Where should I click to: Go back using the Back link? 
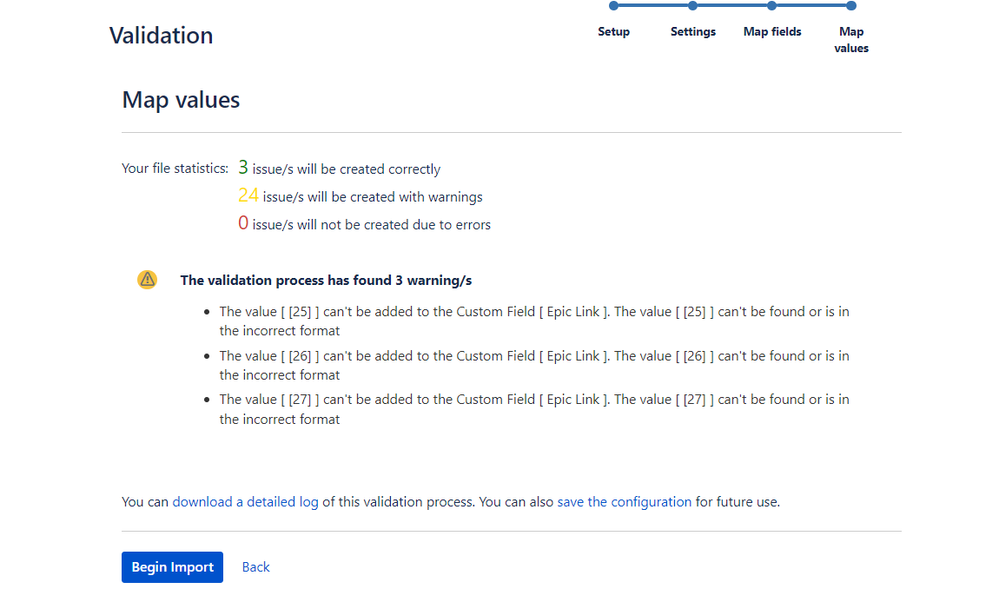point(255,567)
